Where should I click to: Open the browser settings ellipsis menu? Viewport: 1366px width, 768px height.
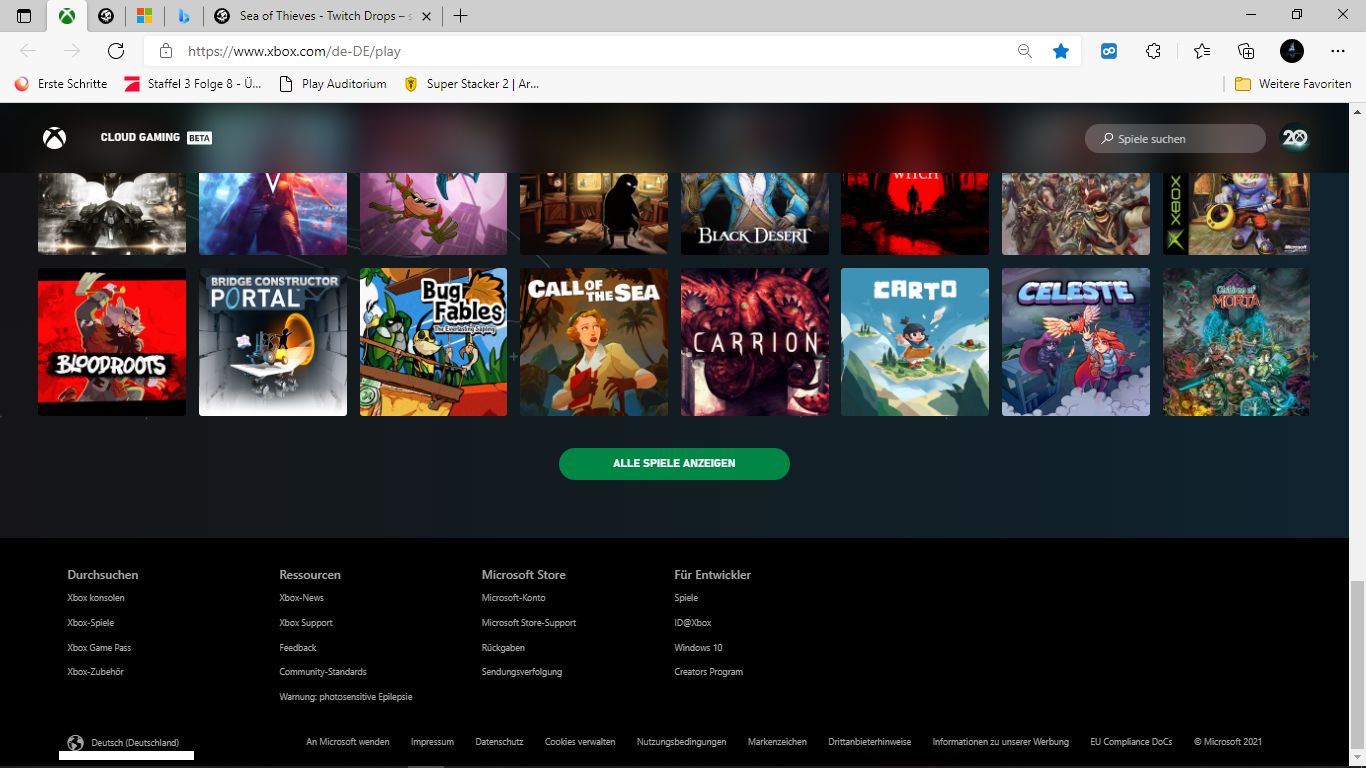click(1338, 51)
